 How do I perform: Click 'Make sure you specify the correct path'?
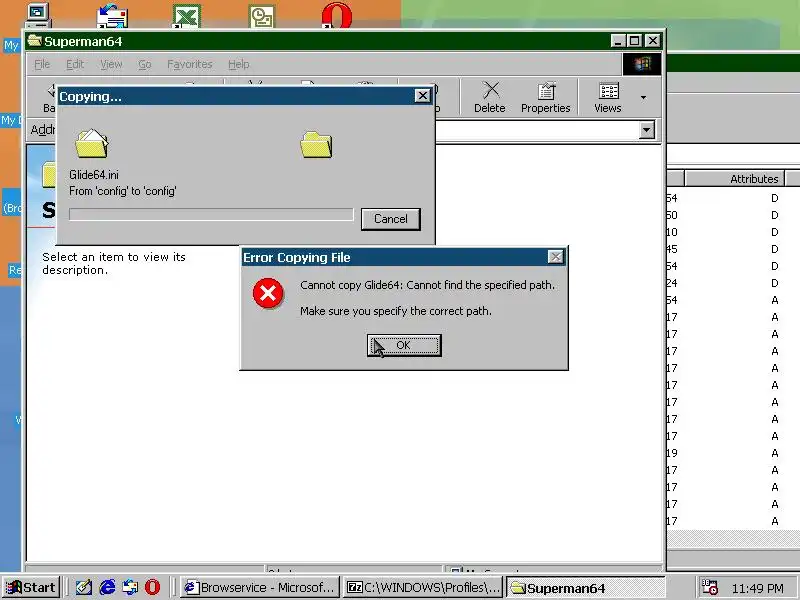396,311
